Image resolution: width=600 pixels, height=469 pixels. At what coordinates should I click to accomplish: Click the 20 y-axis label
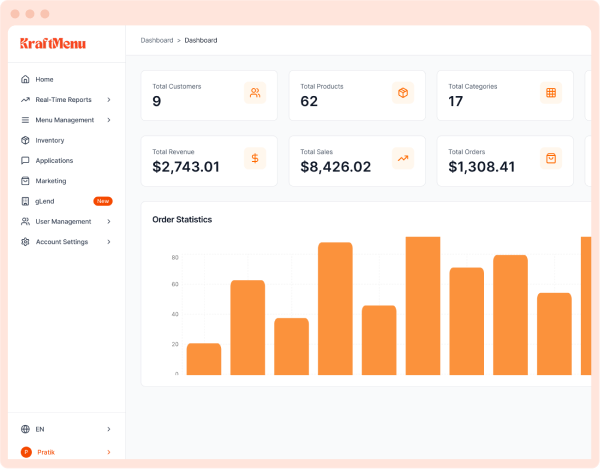coord(175,344)
